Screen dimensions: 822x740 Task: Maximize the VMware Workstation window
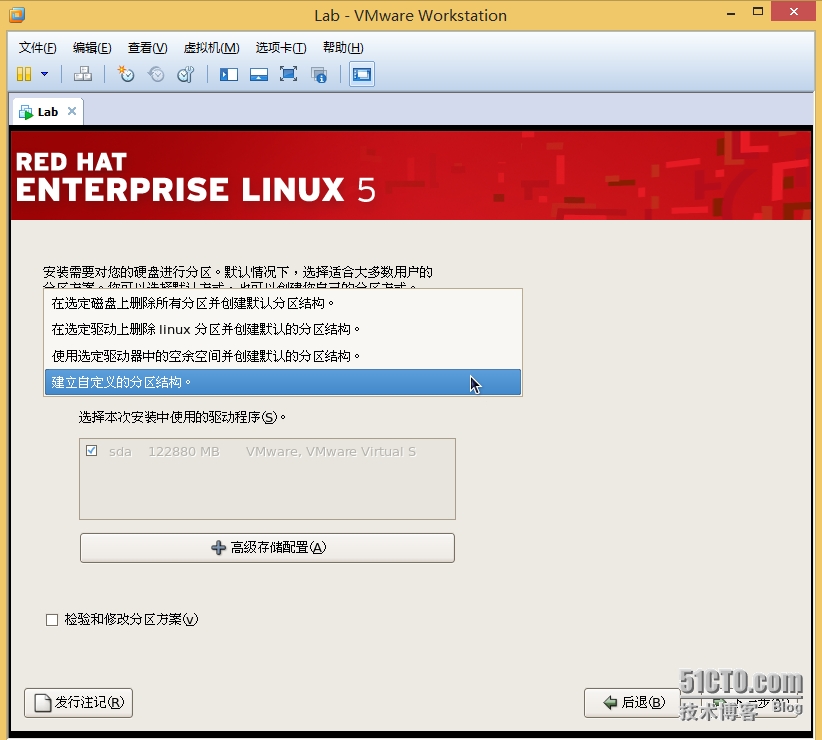[x=758, y=12]
